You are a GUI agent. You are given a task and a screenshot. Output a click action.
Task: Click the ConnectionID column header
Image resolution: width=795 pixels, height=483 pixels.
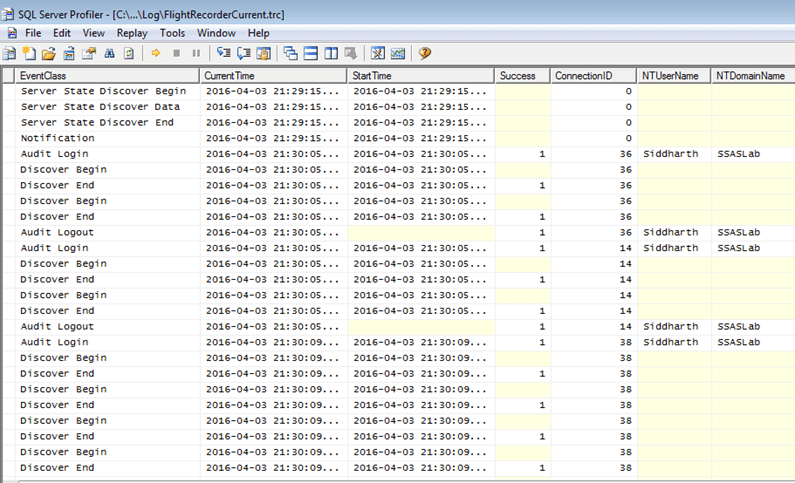point(594,76)
